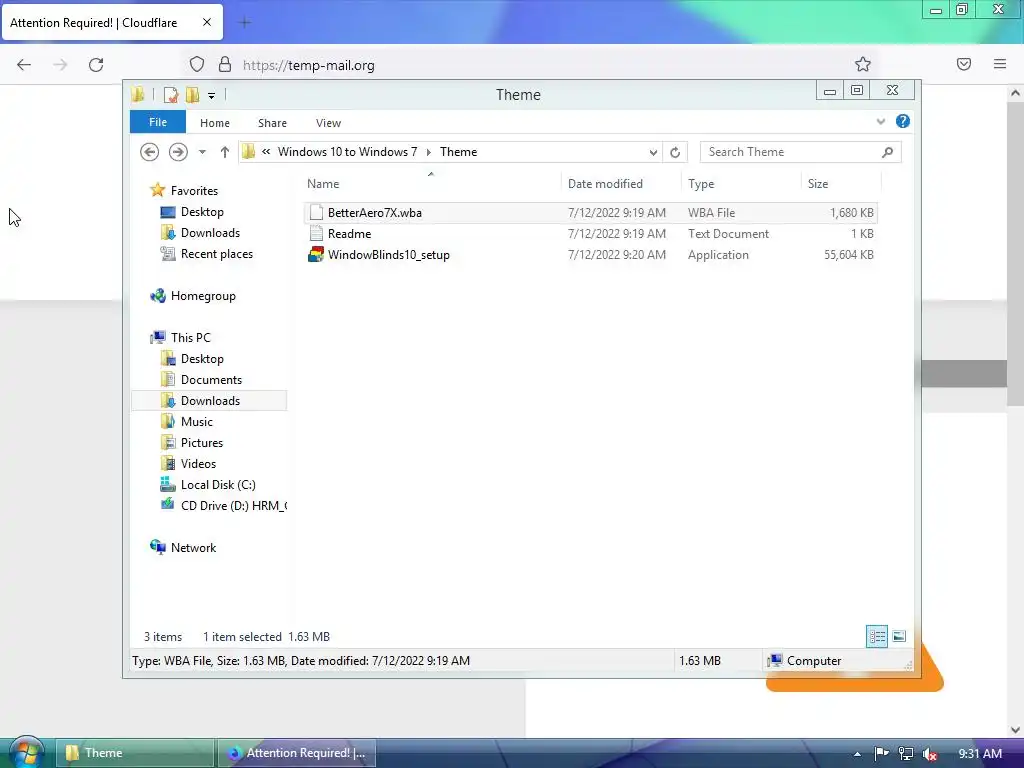Click the search magnifier icon
The width and height of the screenshot is (1024, 768).
[887, 152]
